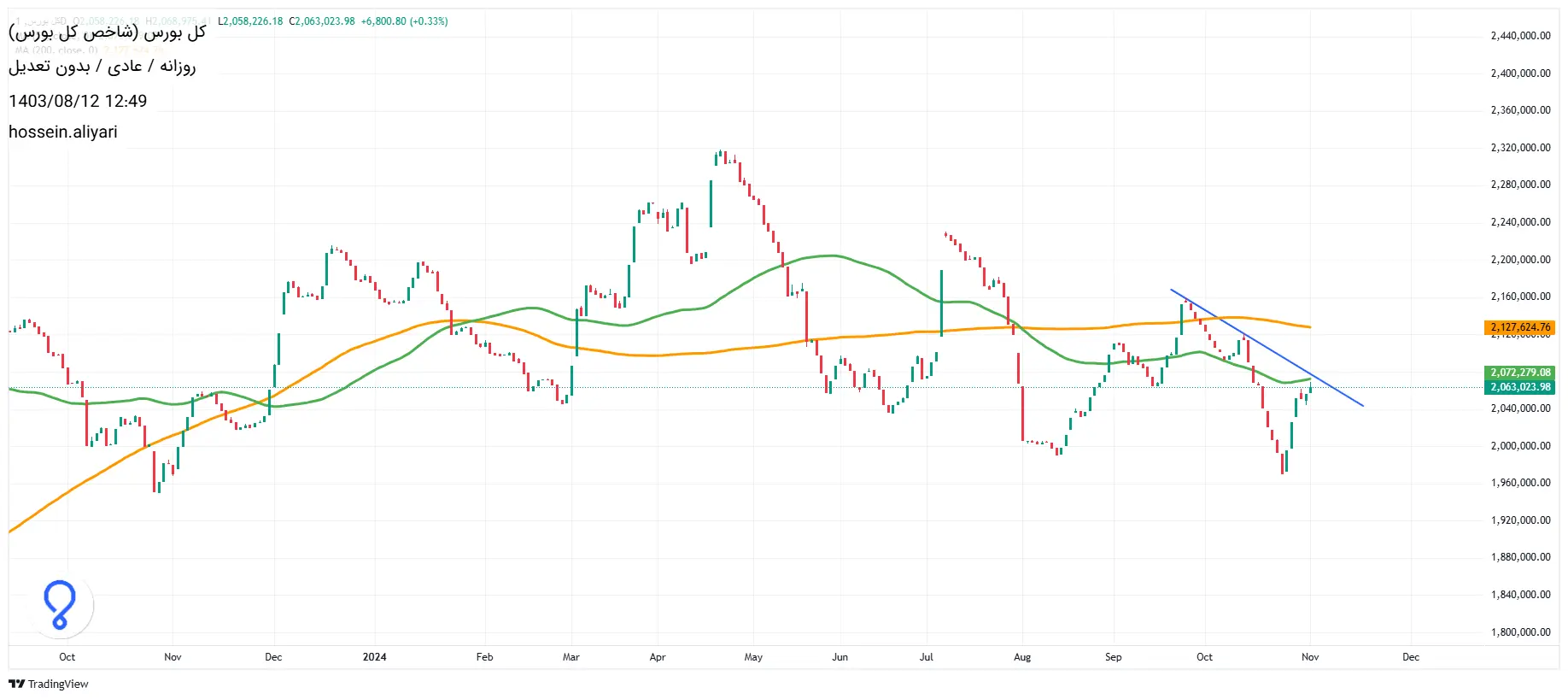The height and width of the screenshot is (699, 1568).
Task: Click the 2,200,000.00 price axis label
Action: pyautogui.click(x=1520, y=260)
